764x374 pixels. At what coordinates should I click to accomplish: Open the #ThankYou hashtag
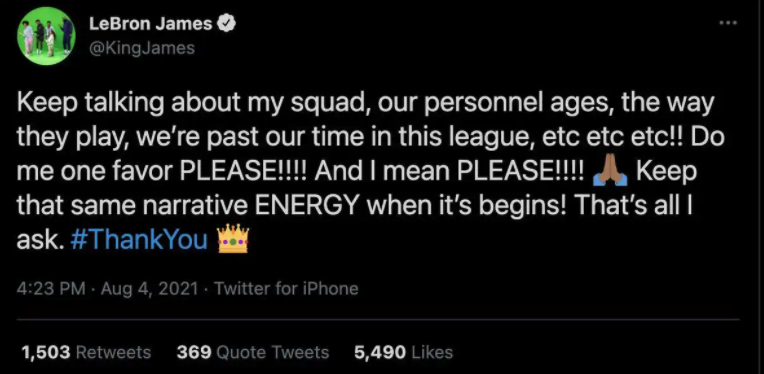[139, 240]
